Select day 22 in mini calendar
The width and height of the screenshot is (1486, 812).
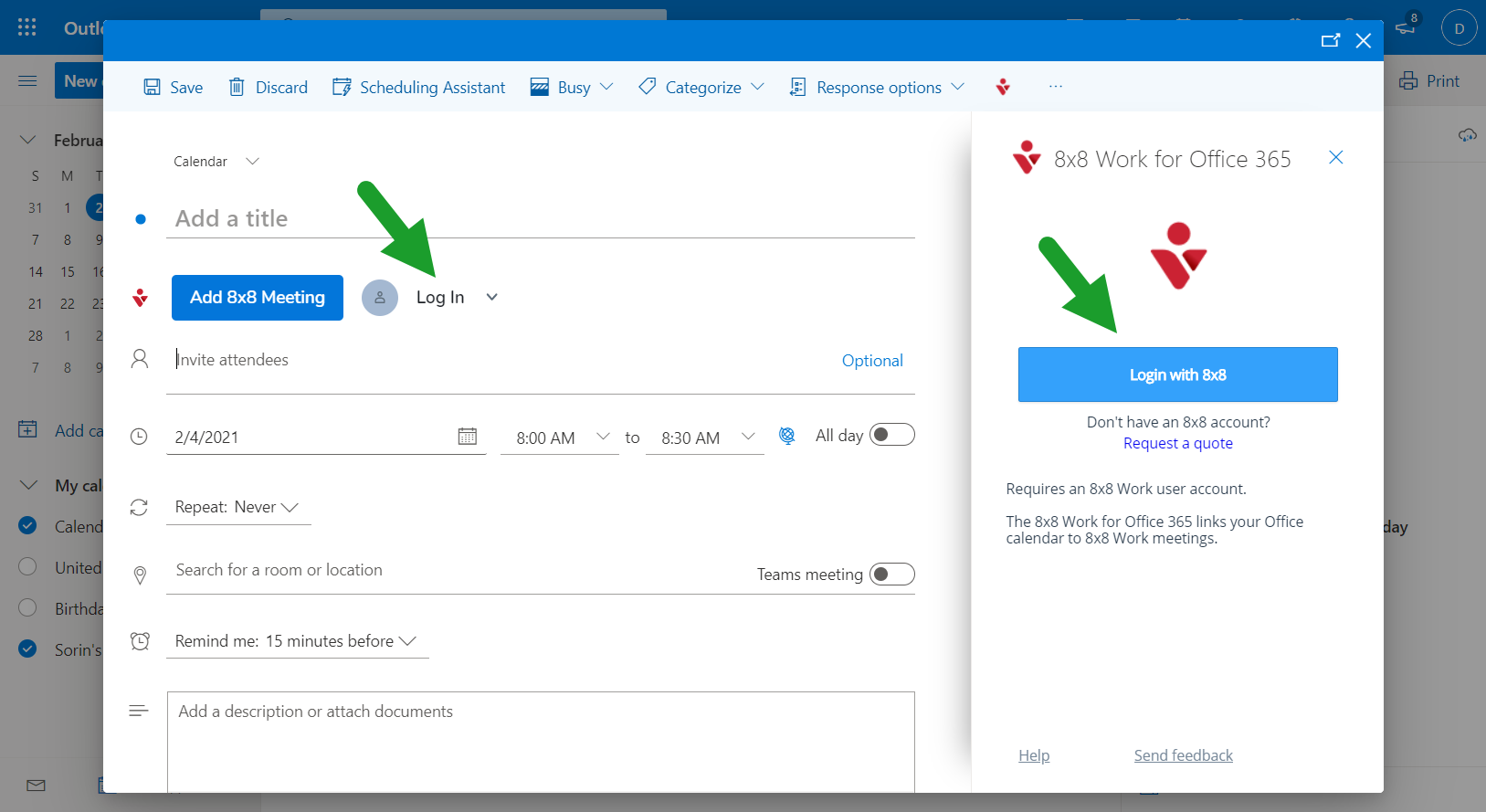[68, 303]
